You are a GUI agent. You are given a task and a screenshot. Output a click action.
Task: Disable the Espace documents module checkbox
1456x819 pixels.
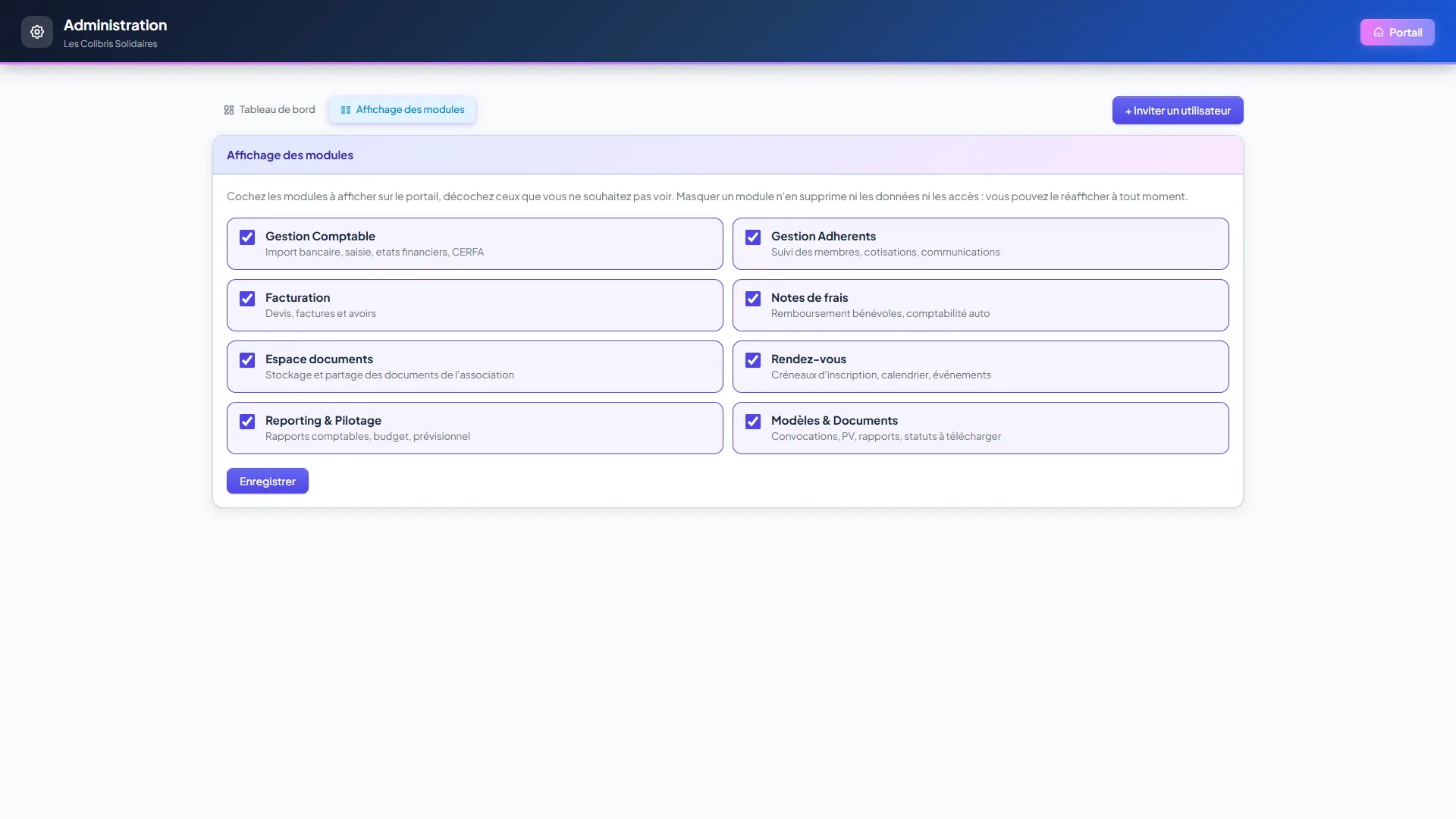(247, 360)
